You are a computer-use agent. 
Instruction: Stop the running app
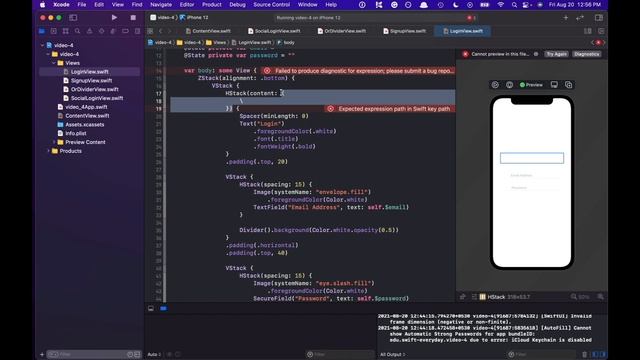click(133, 18)
